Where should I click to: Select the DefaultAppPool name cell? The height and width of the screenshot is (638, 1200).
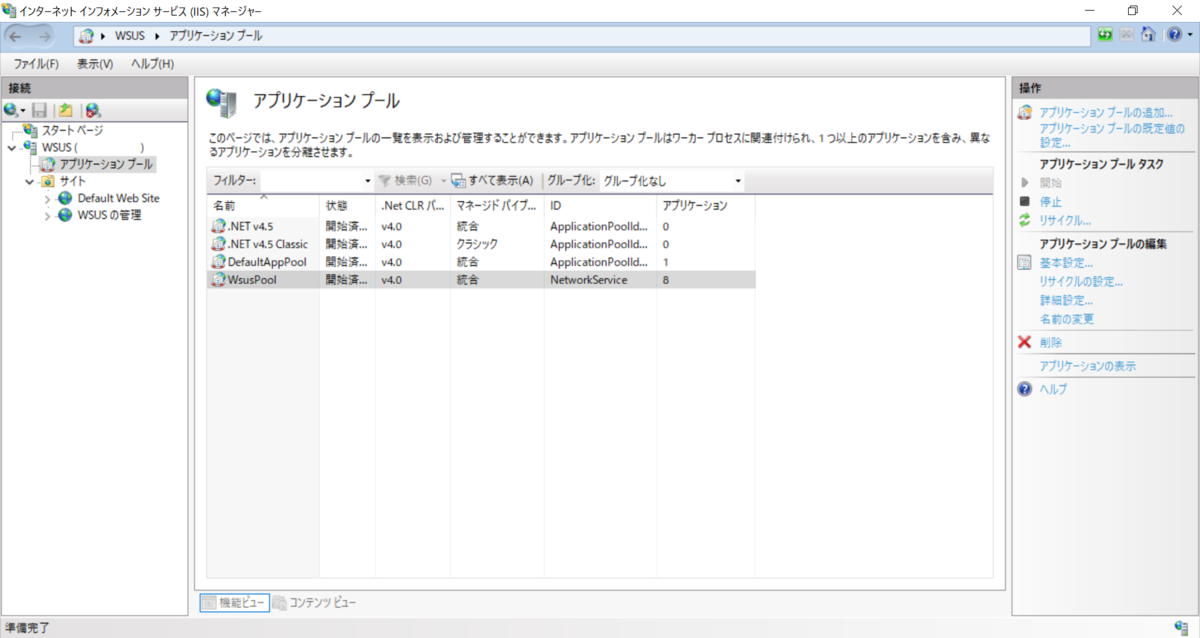coord(267,262)
